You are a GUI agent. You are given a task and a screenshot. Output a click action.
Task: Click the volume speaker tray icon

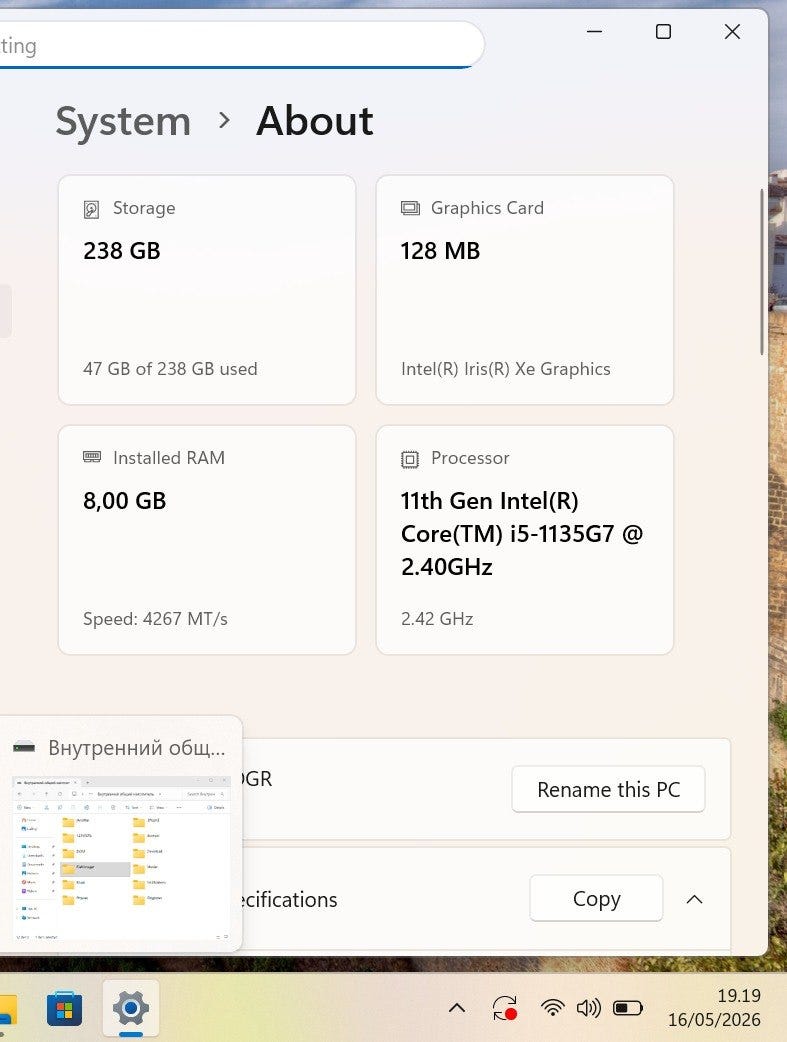(x=588, y=1009)
